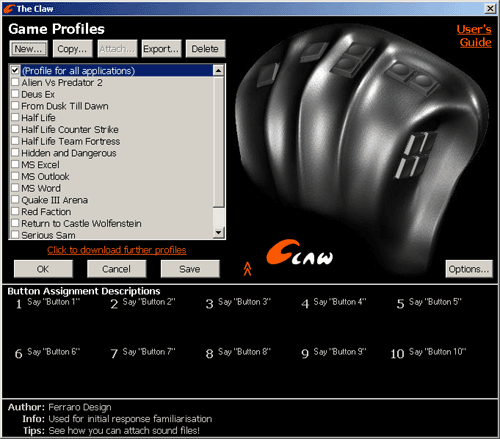The image size is (500, 439).
Task: Click the profile list scroll-up arrow
Action: (x=218, y=70)
